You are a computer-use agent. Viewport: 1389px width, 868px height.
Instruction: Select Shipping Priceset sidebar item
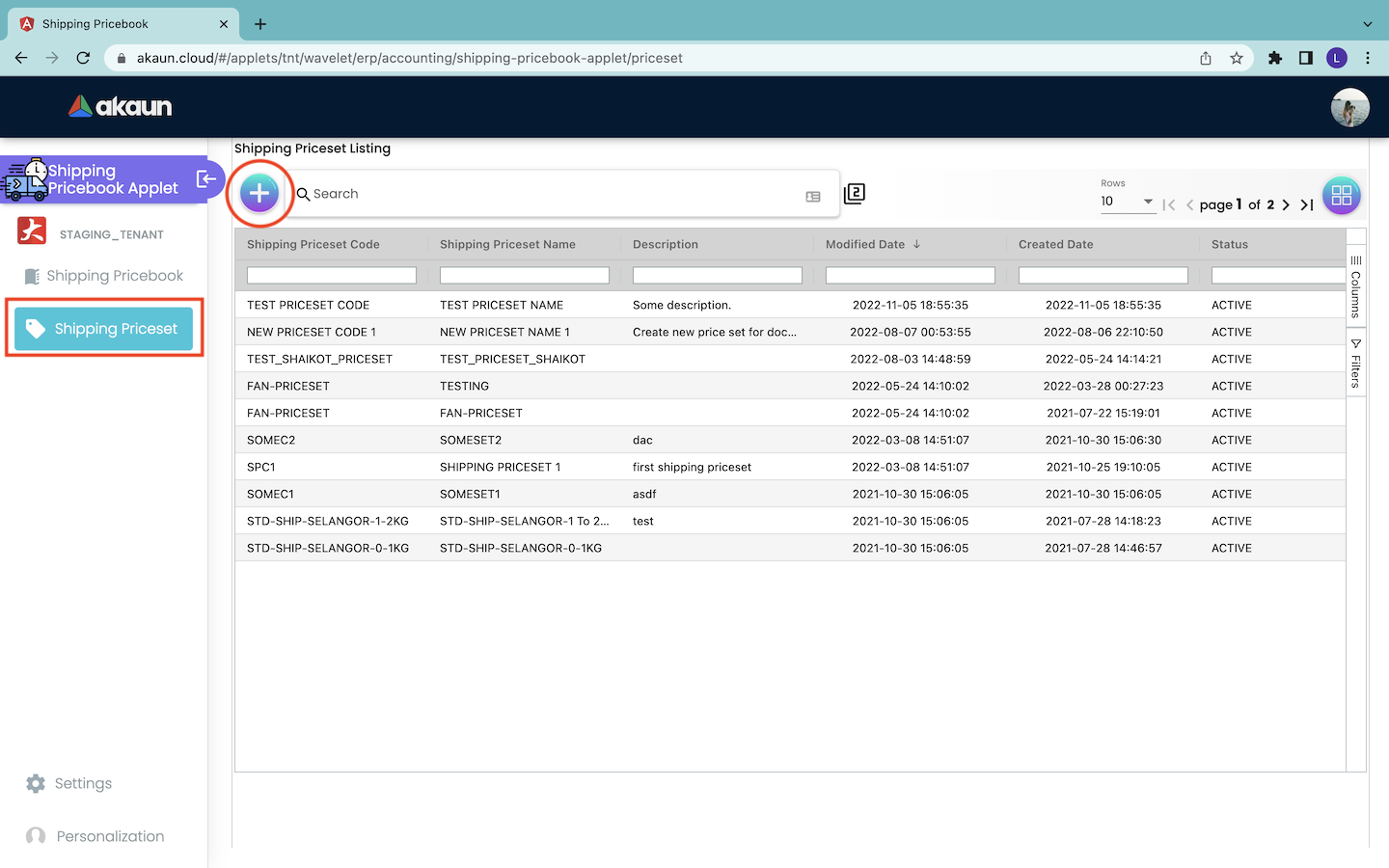tap(104, 329)
